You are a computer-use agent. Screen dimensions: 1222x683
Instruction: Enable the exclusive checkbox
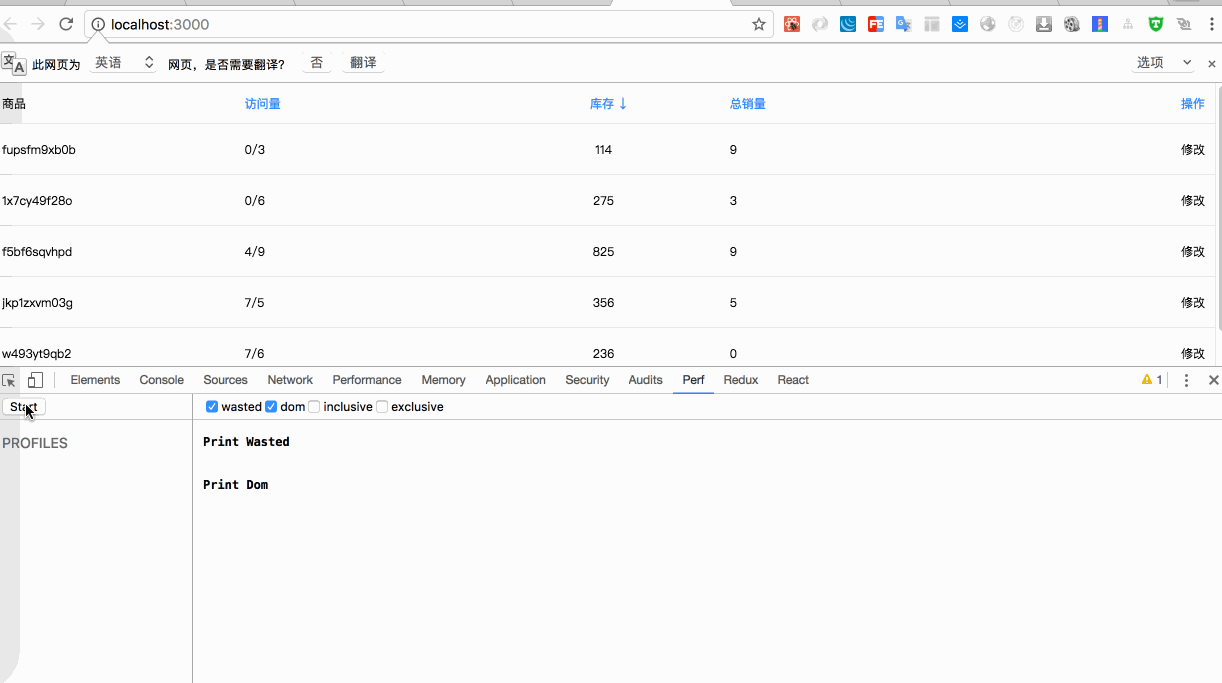[382, 407]
